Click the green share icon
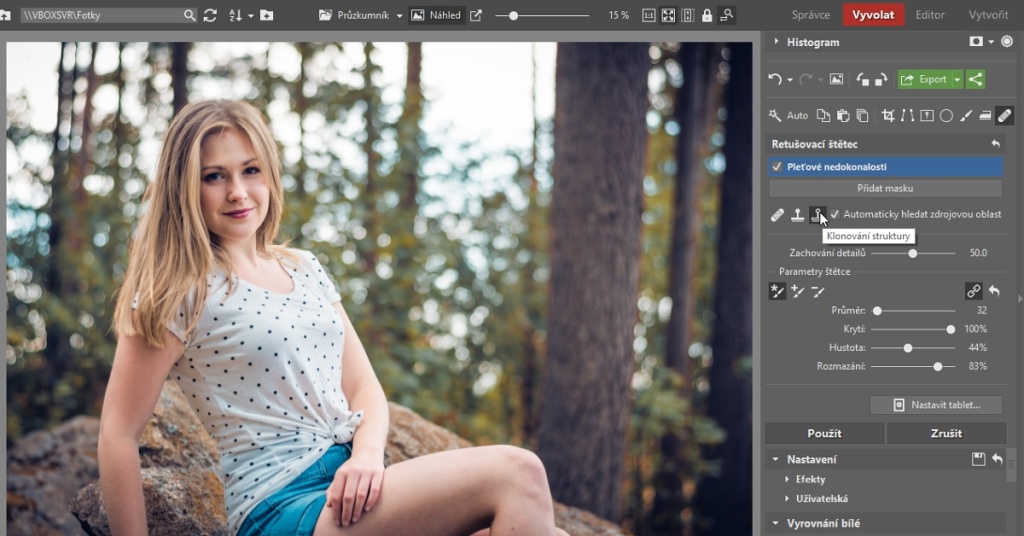The height and width of the screenshot is (536, 1024). 975,79
